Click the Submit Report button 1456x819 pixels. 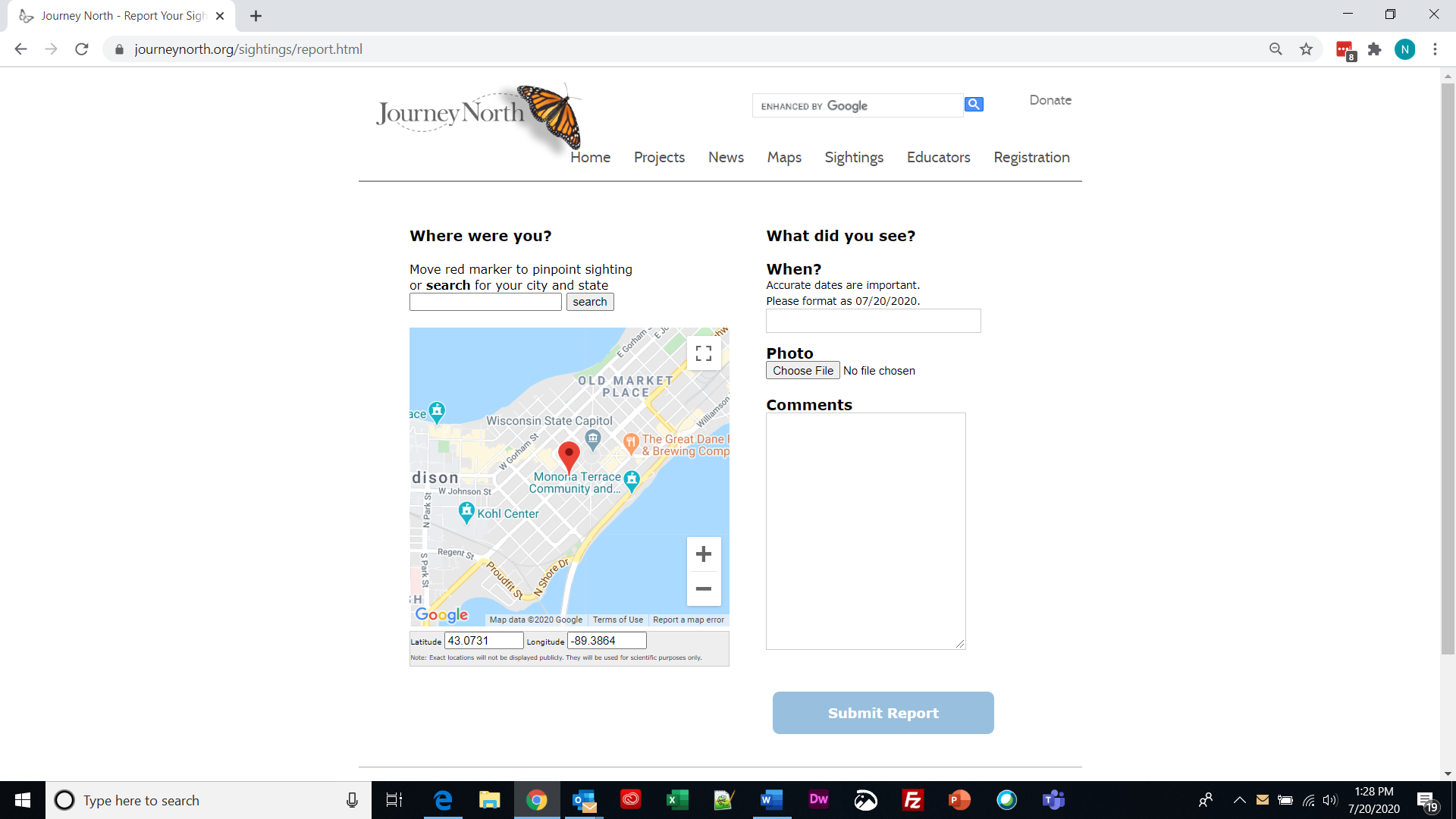(x=883, y=712)
